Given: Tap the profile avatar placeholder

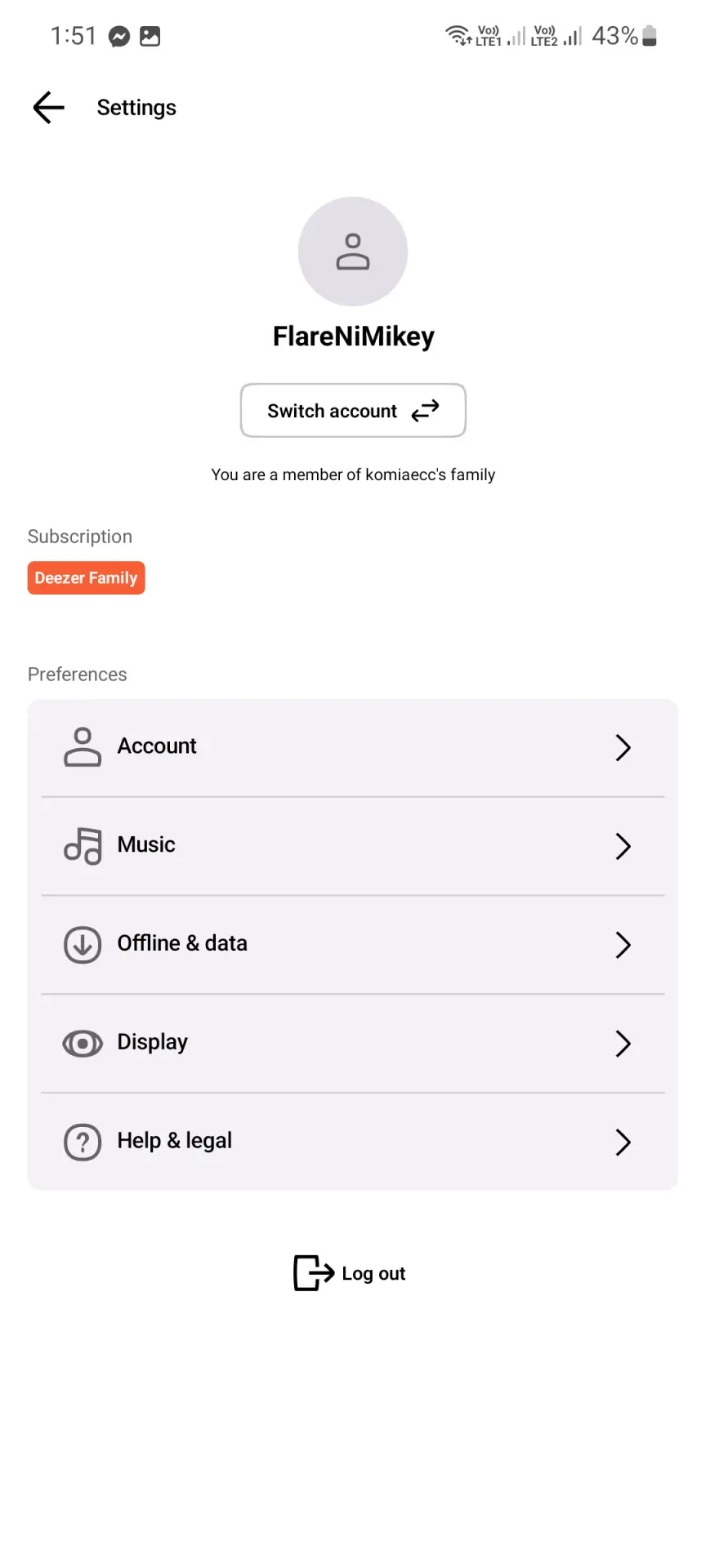Looking at the screenshot, I should [353, 252].
